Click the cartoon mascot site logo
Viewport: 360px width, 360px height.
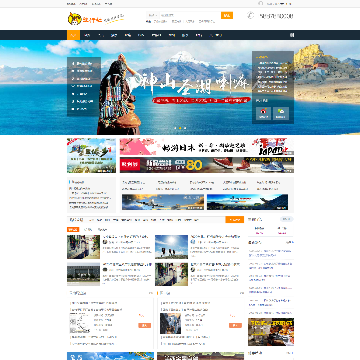(75, 19)
